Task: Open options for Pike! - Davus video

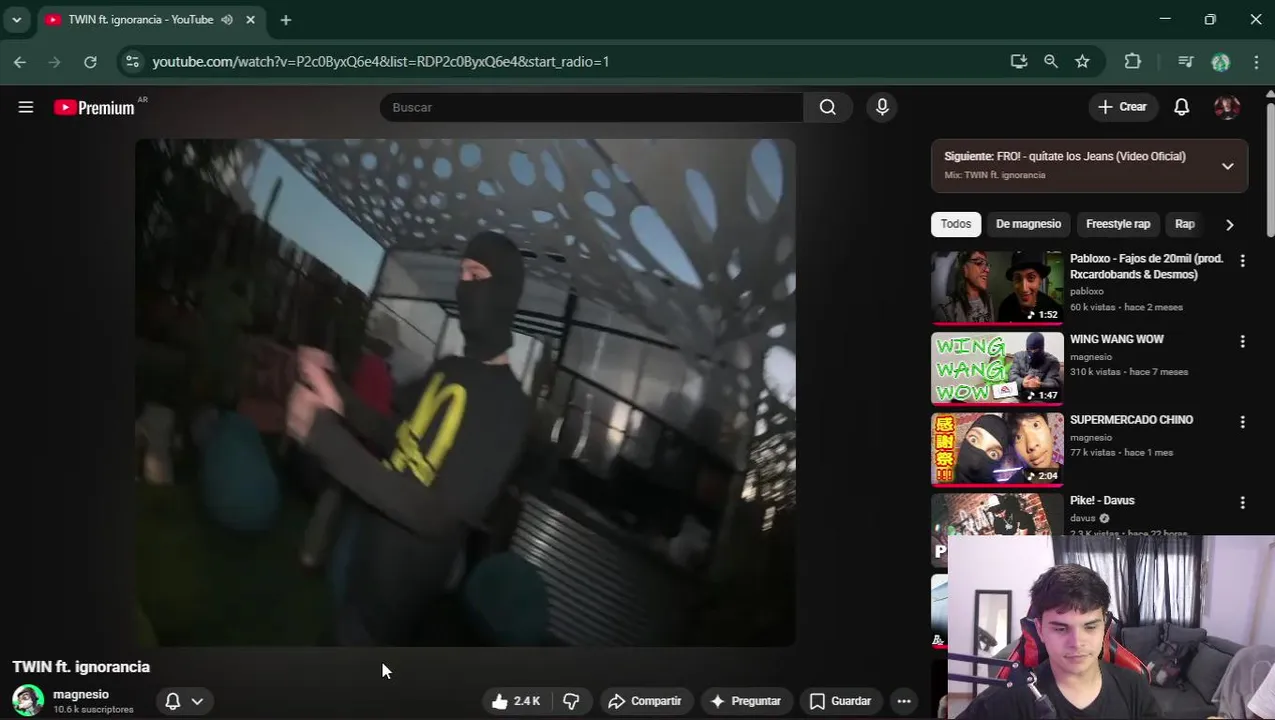Action: (1242, 503)
